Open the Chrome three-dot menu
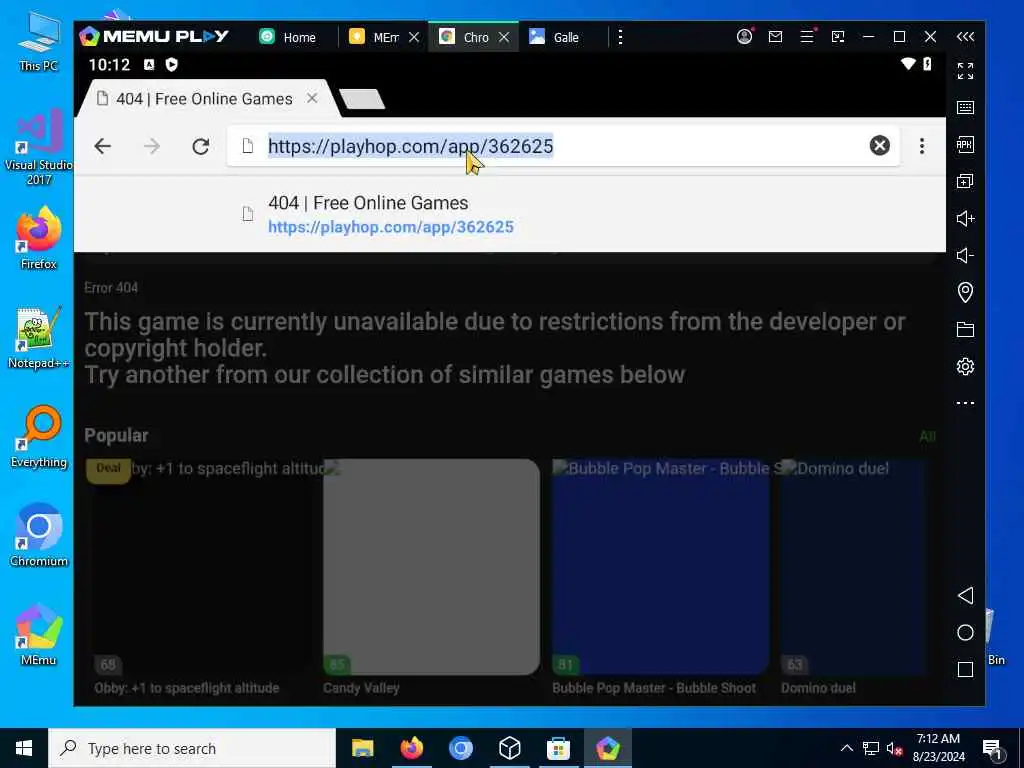This screenshot has height=768, width=1024. coord(921,146)
